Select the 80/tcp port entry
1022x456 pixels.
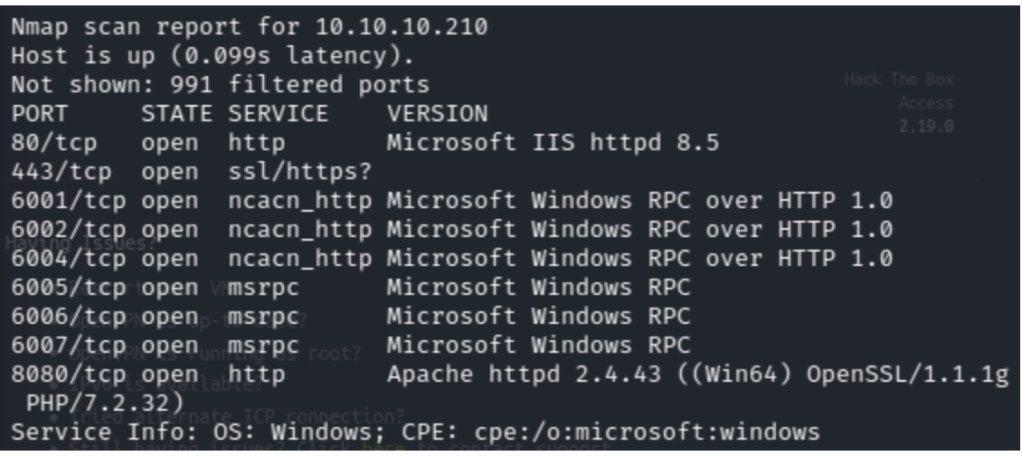54,143
